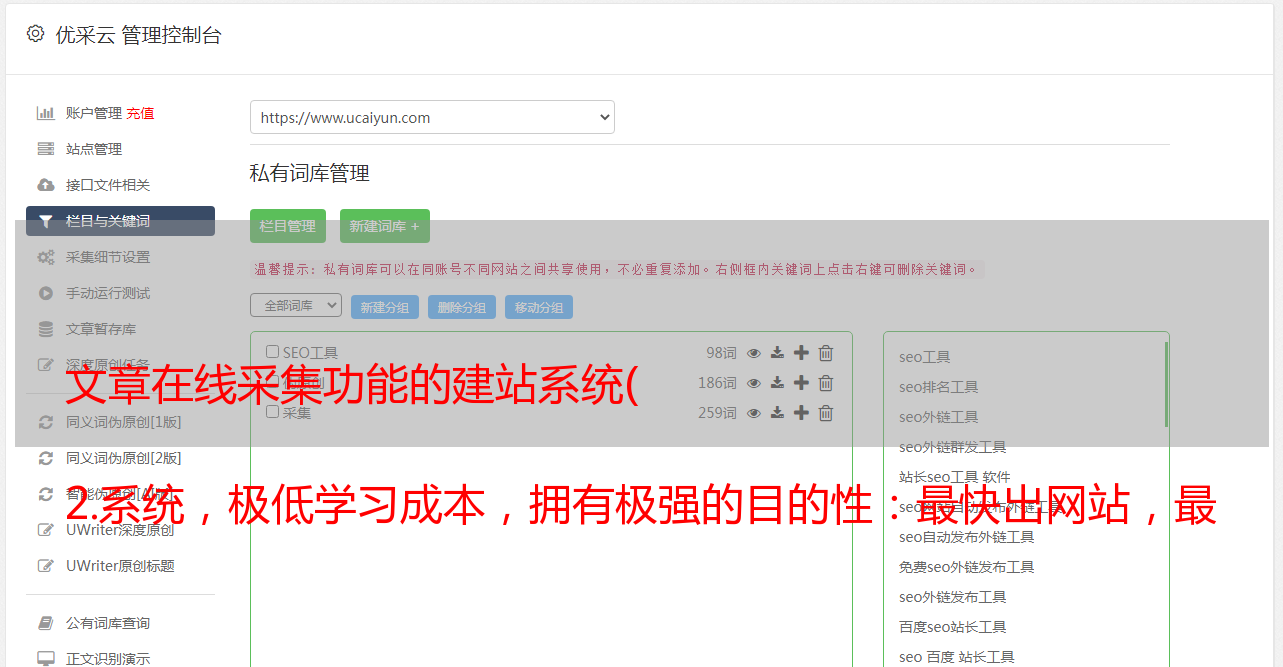1283x667 pixels.
Task: Open UWriter深度原创
Action: 120,530
